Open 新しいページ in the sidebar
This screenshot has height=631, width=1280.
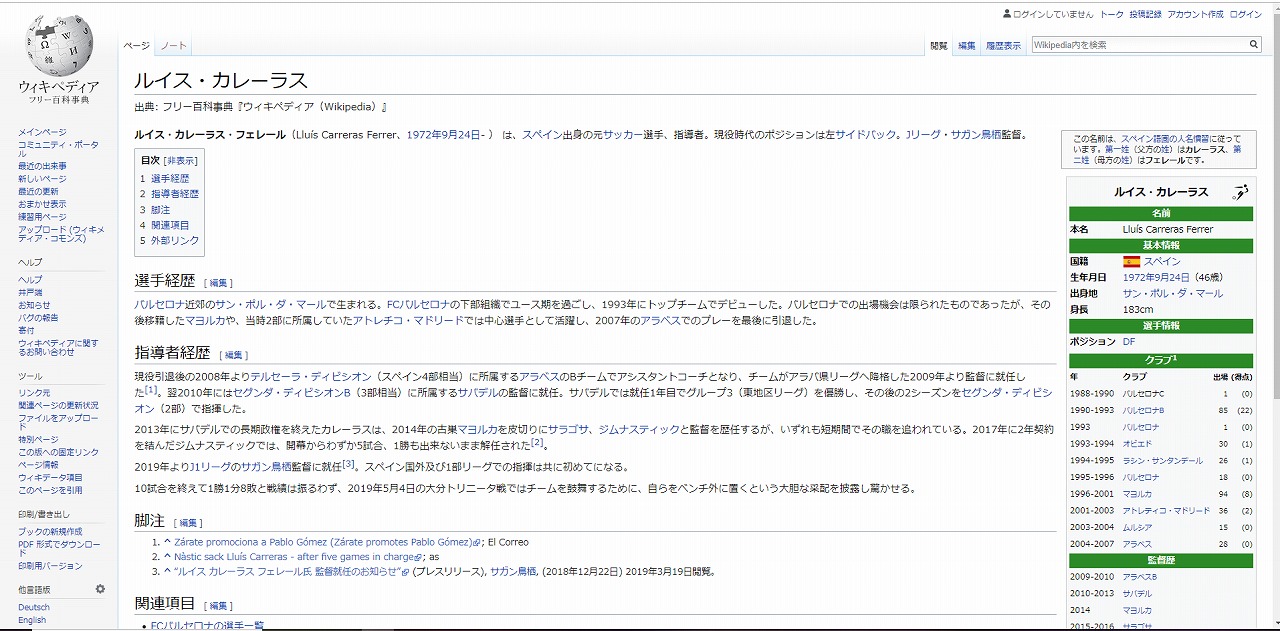42,179
